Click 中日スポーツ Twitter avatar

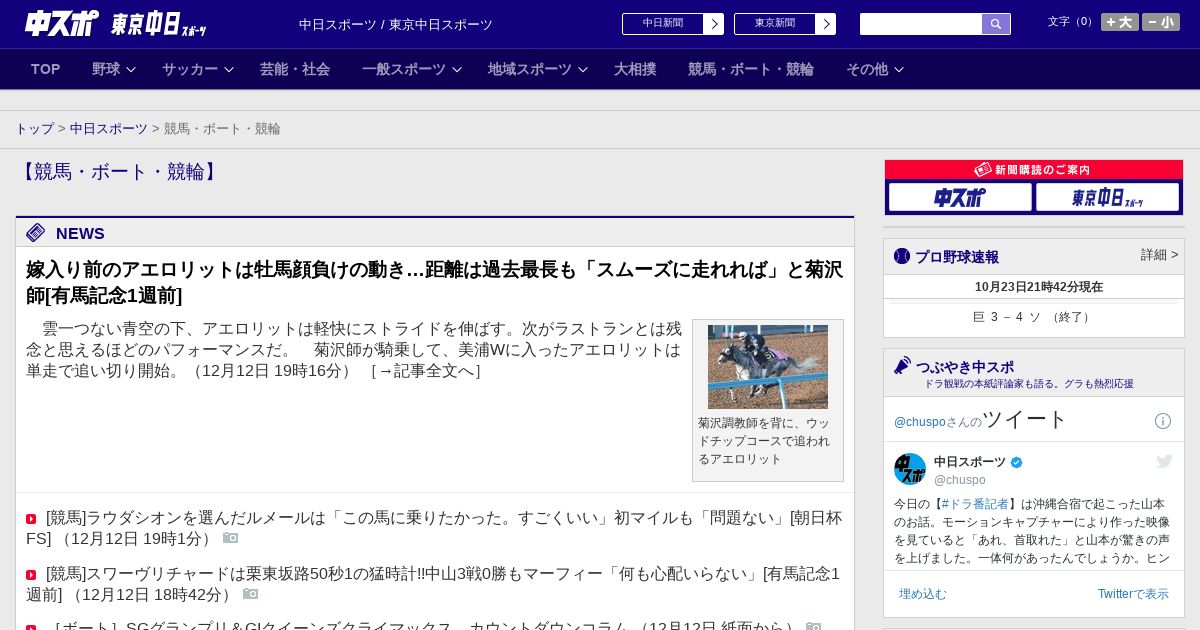[x=910, y=469]
